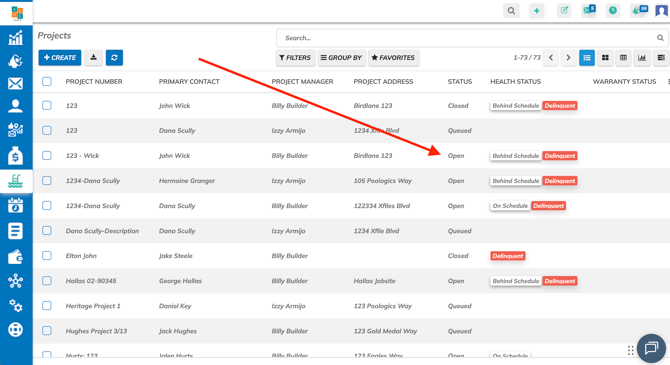The image size is (670, 365).
Task: Check the box for Elton John row
Action: (47, 256)
